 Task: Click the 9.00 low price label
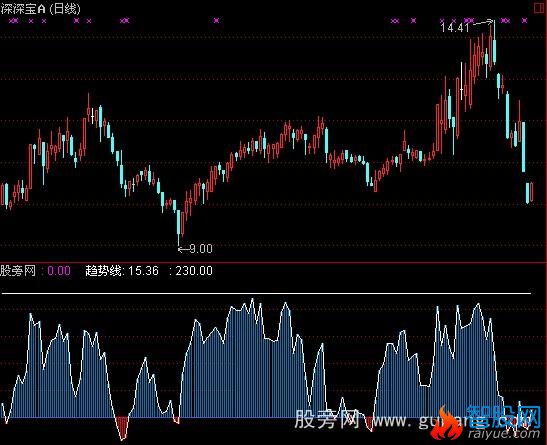coord(201,249)
